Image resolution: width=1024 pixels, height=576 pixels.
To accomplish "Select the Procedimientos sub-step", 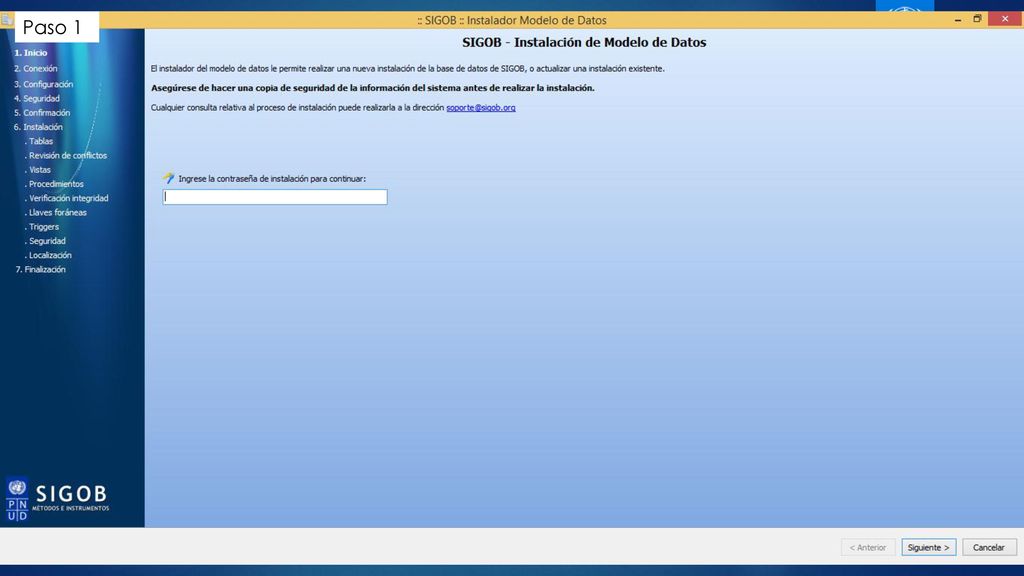I will pyautogui.click(x=54, y=184).
